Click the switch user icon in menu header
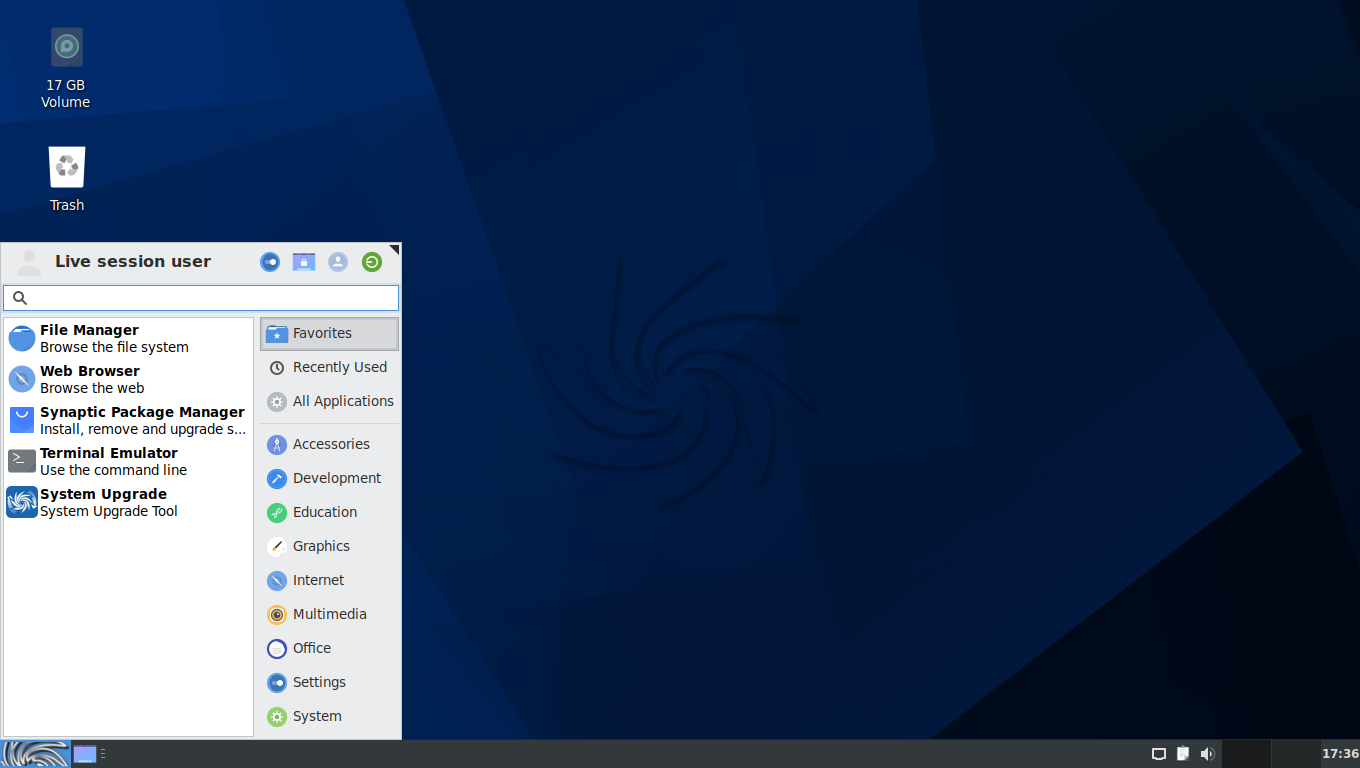Viewport: 1360px width, 768px height. coord(338,262)
